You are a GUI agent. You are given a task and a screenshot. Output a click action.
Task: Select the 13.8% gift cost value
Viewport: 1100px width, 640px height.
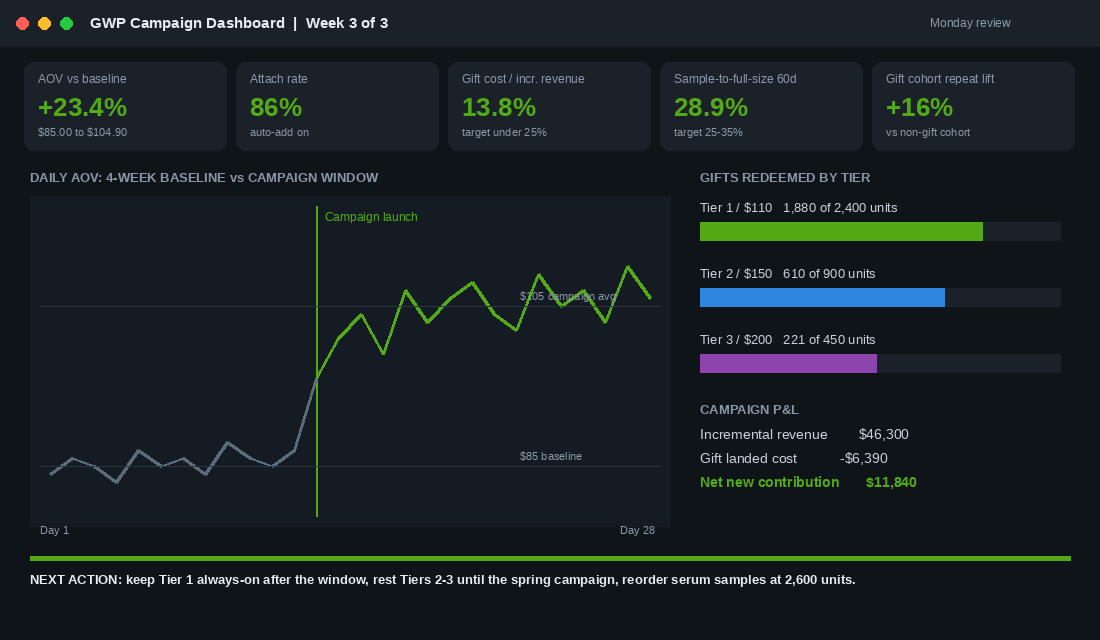click(x=499, y=107)
